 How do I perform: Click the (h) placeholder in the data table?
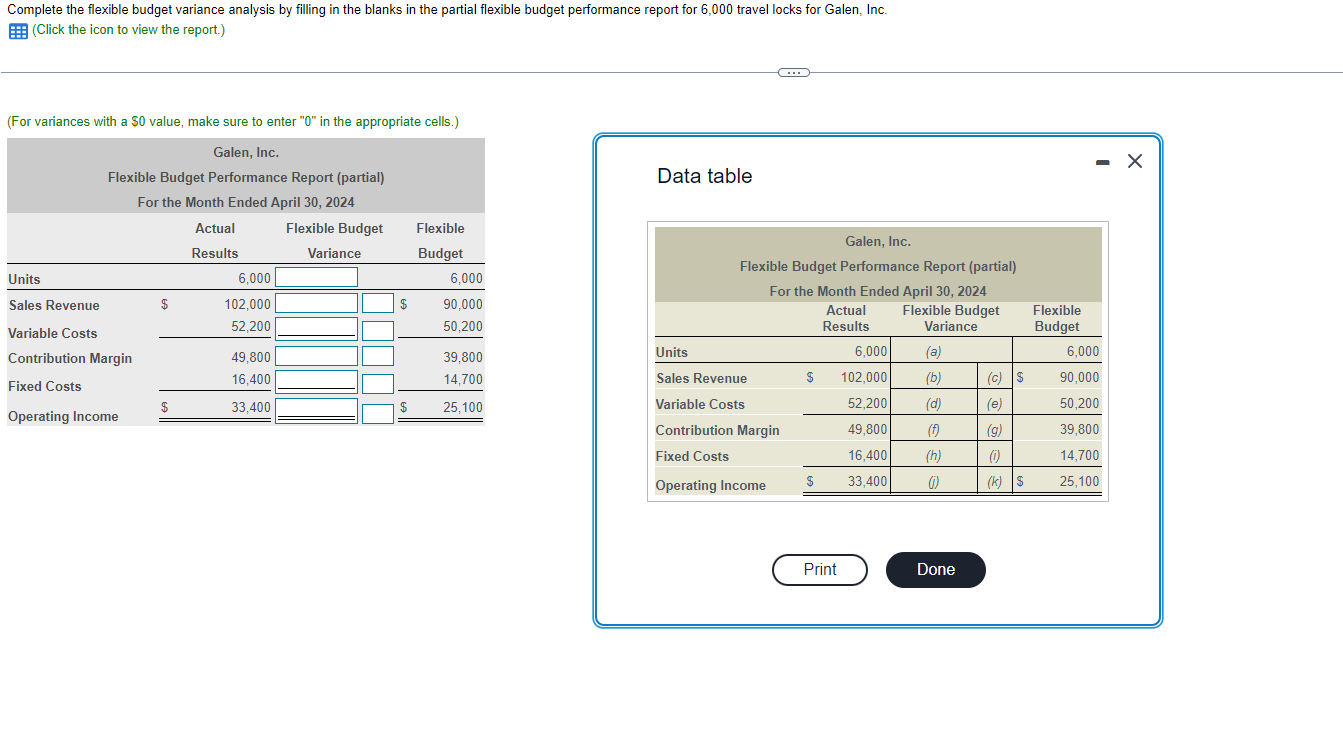coord(933,456)
